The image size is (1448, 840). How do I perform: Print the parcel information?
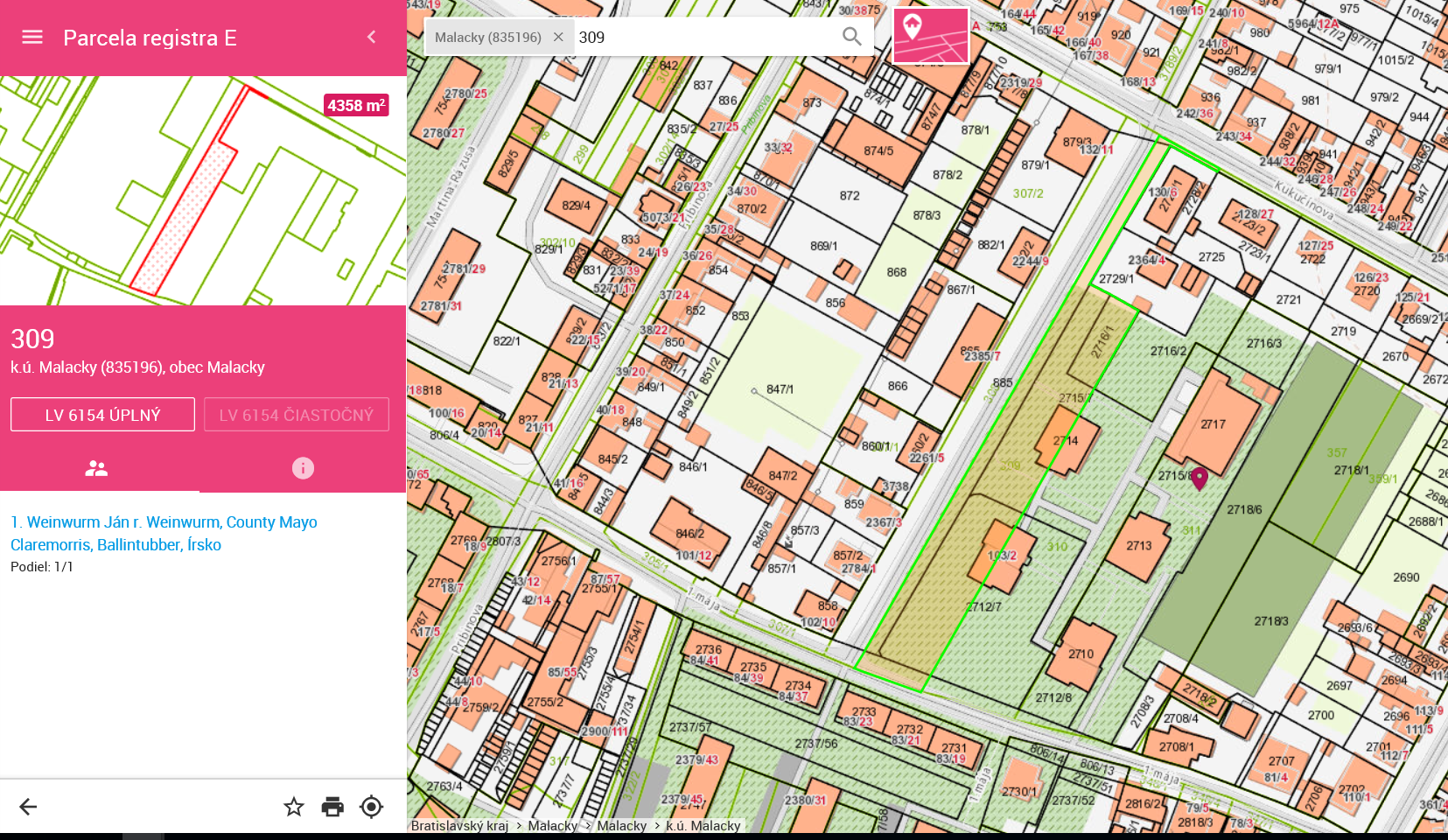[332, 807]
